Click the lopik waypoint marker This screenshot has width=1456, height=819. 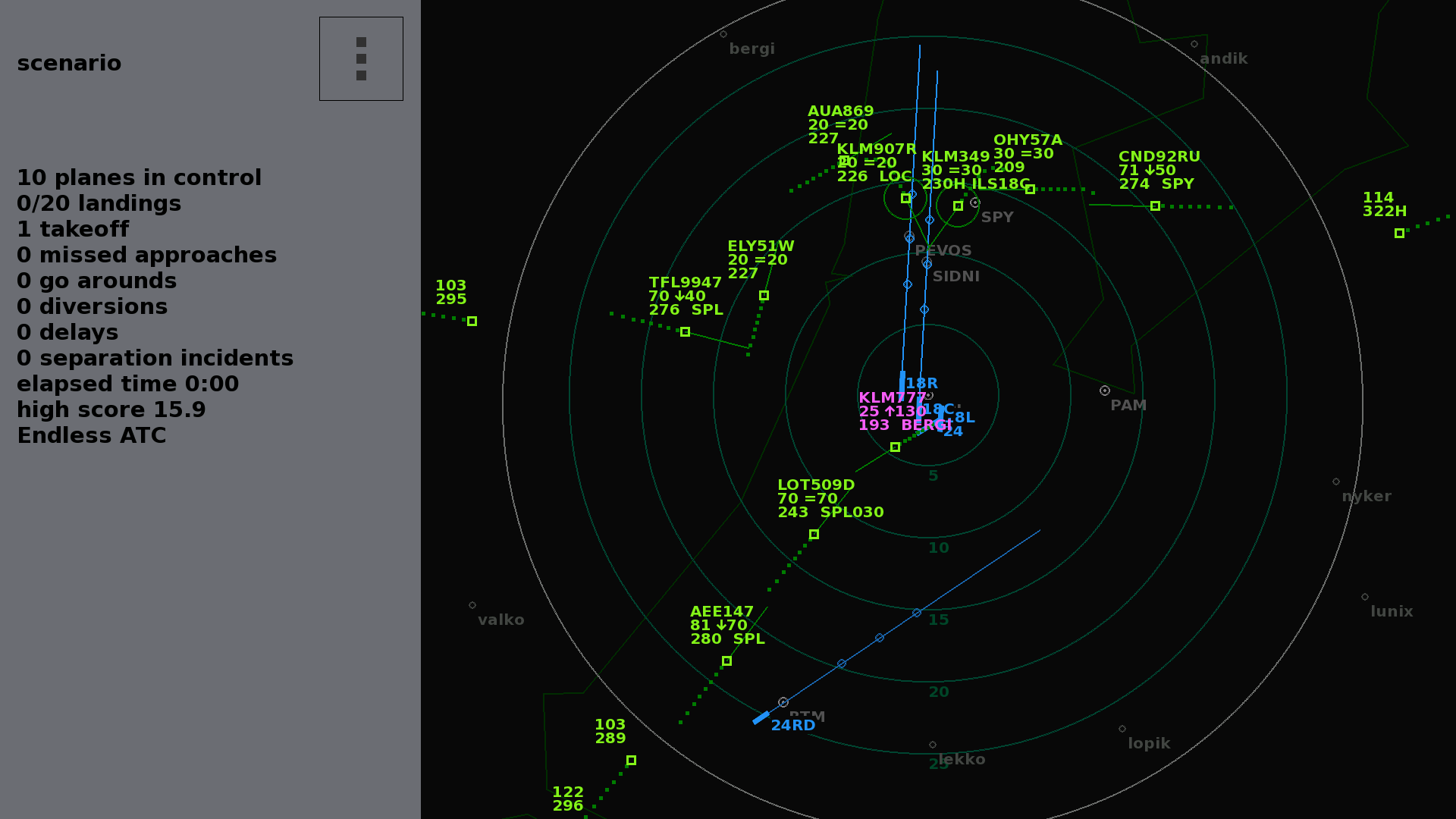coord(1122,729)
